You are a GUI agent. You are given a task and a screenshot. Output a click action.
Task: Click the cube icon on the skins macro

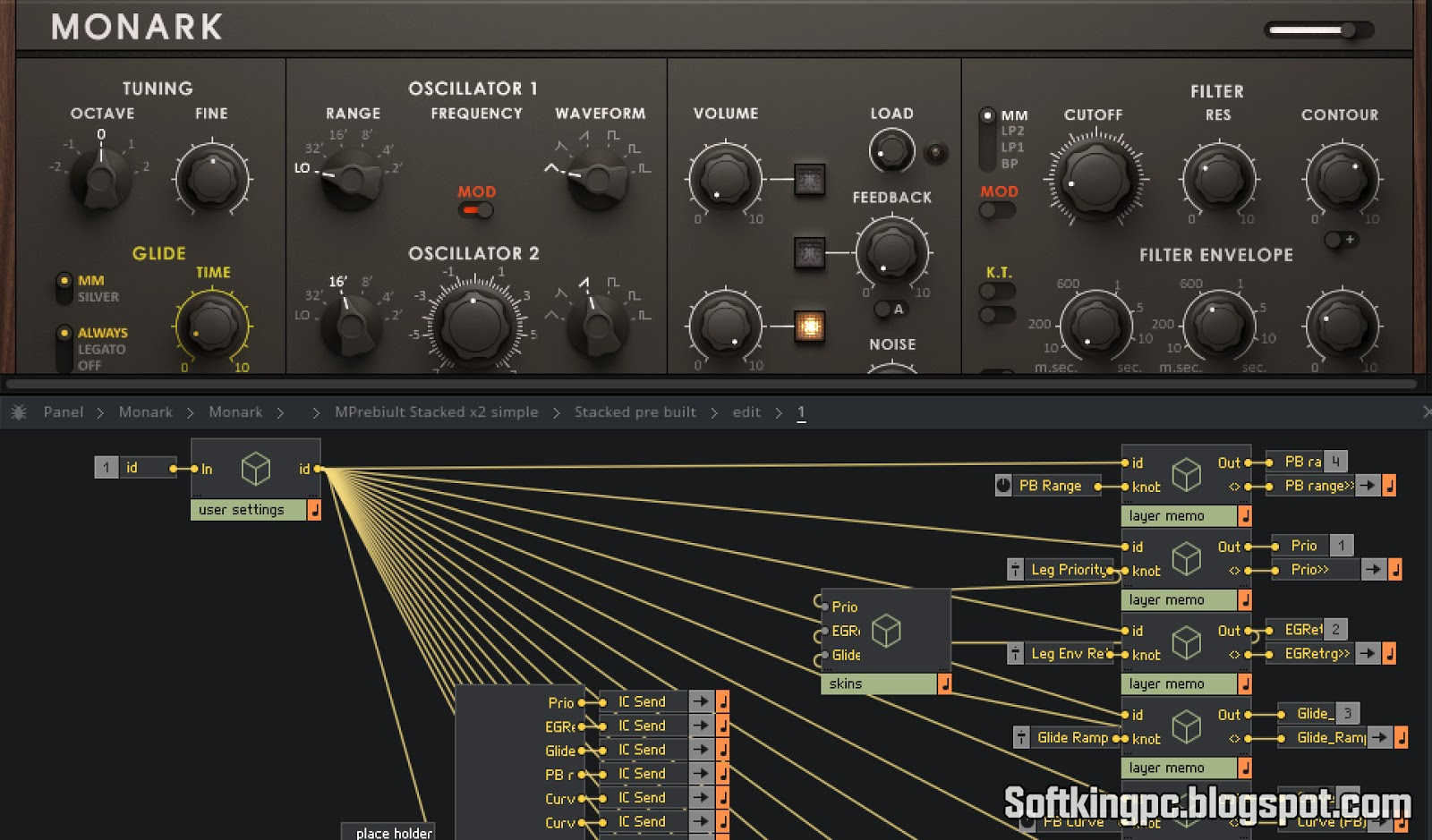[x=886, y=631]
